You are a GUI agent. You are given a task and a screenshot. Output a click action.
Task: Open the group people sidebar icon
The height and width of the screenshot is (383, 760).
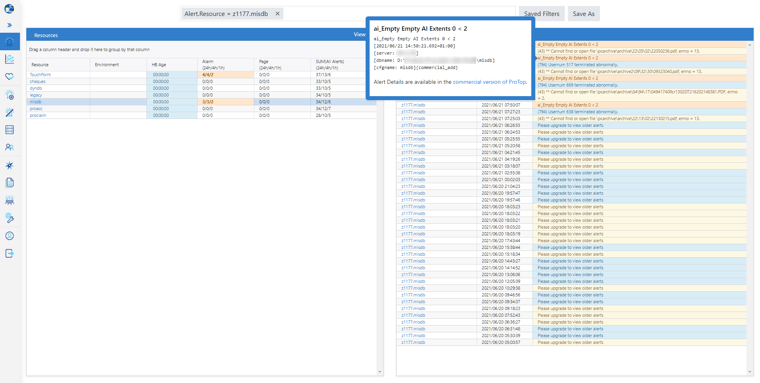click(9, 200)
